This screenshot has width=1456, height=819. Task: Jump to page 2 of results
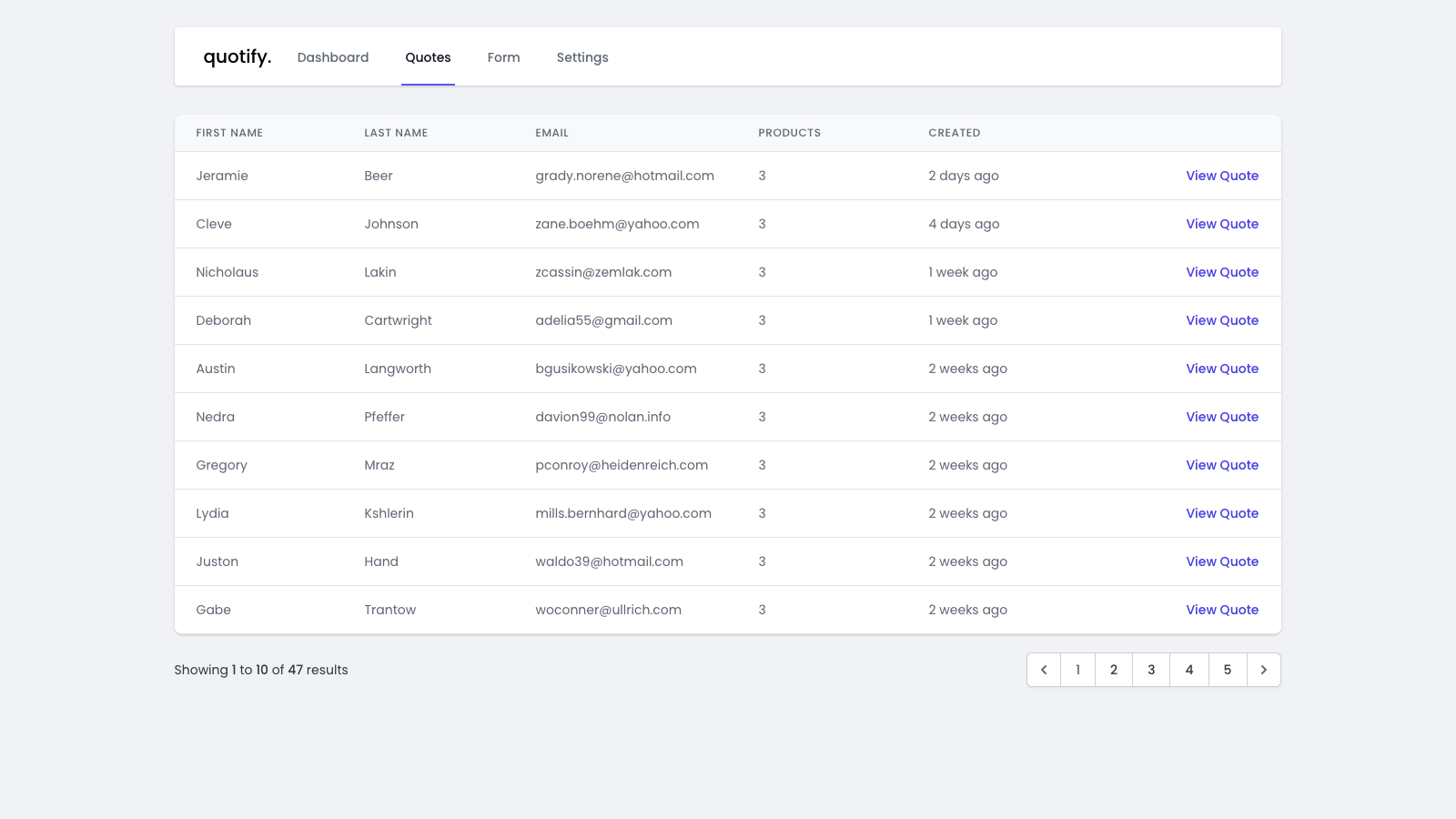[x=1114, y=670]
